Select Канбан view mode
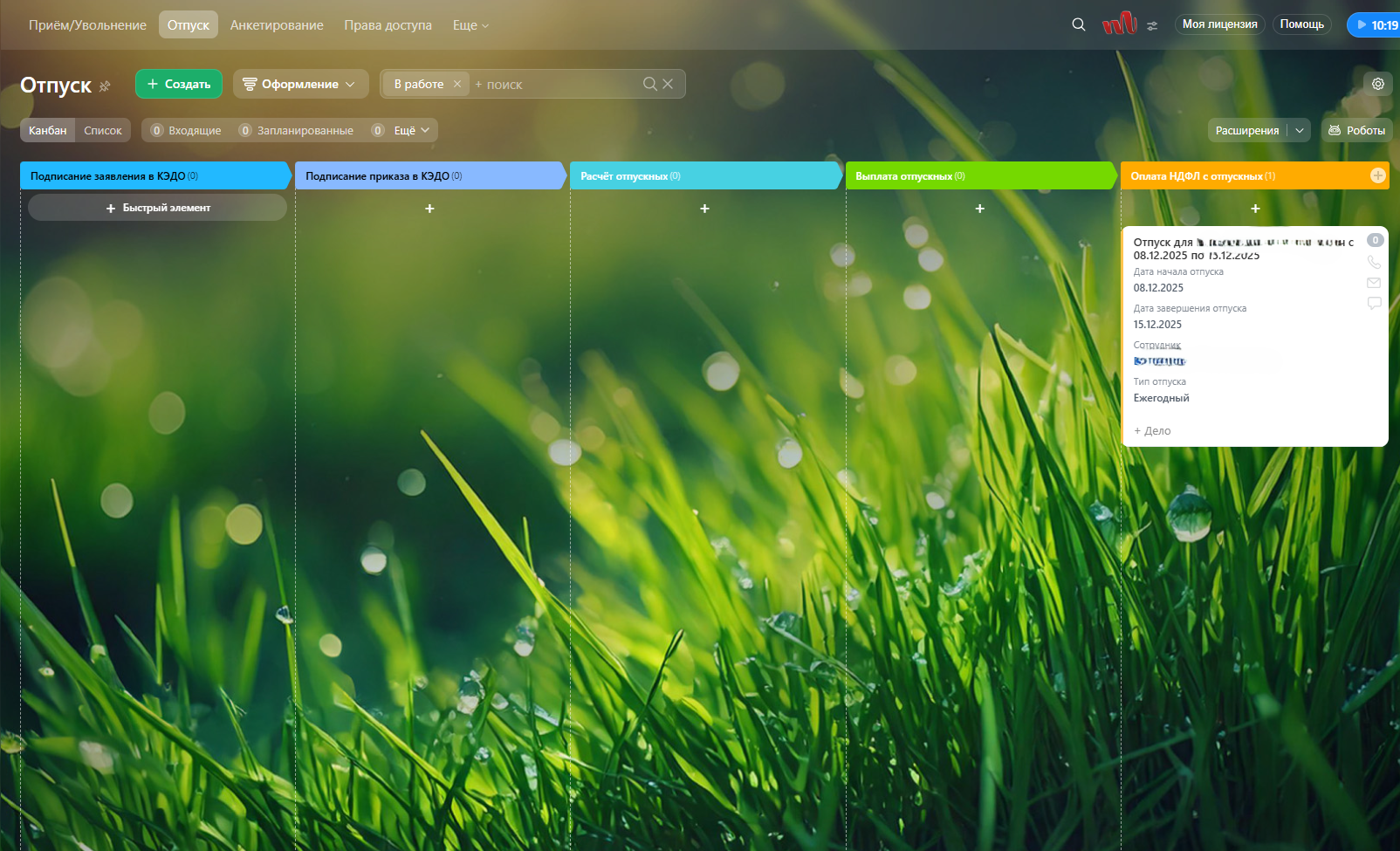The width and height of the screenshot is (1400, 851). (47, 130)
